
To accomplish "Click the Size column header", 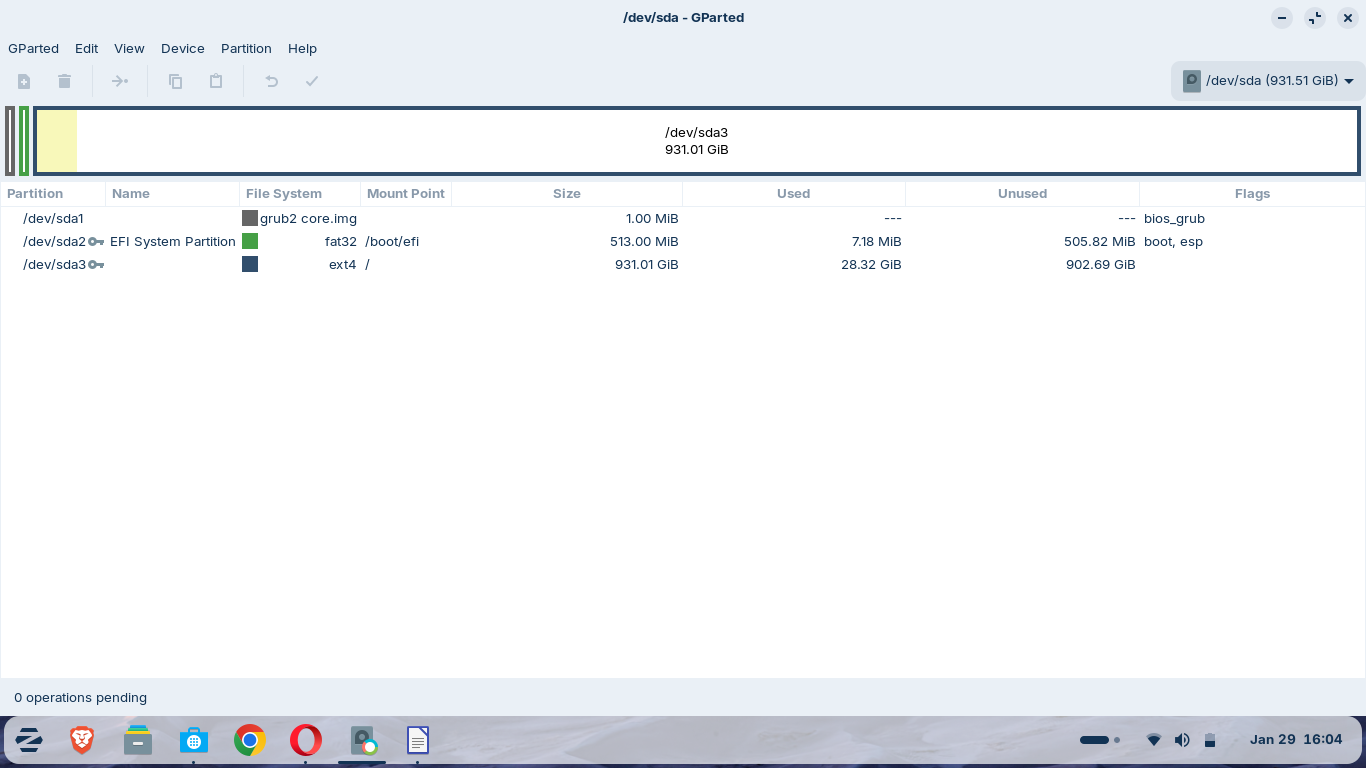I will click(566, 194).
